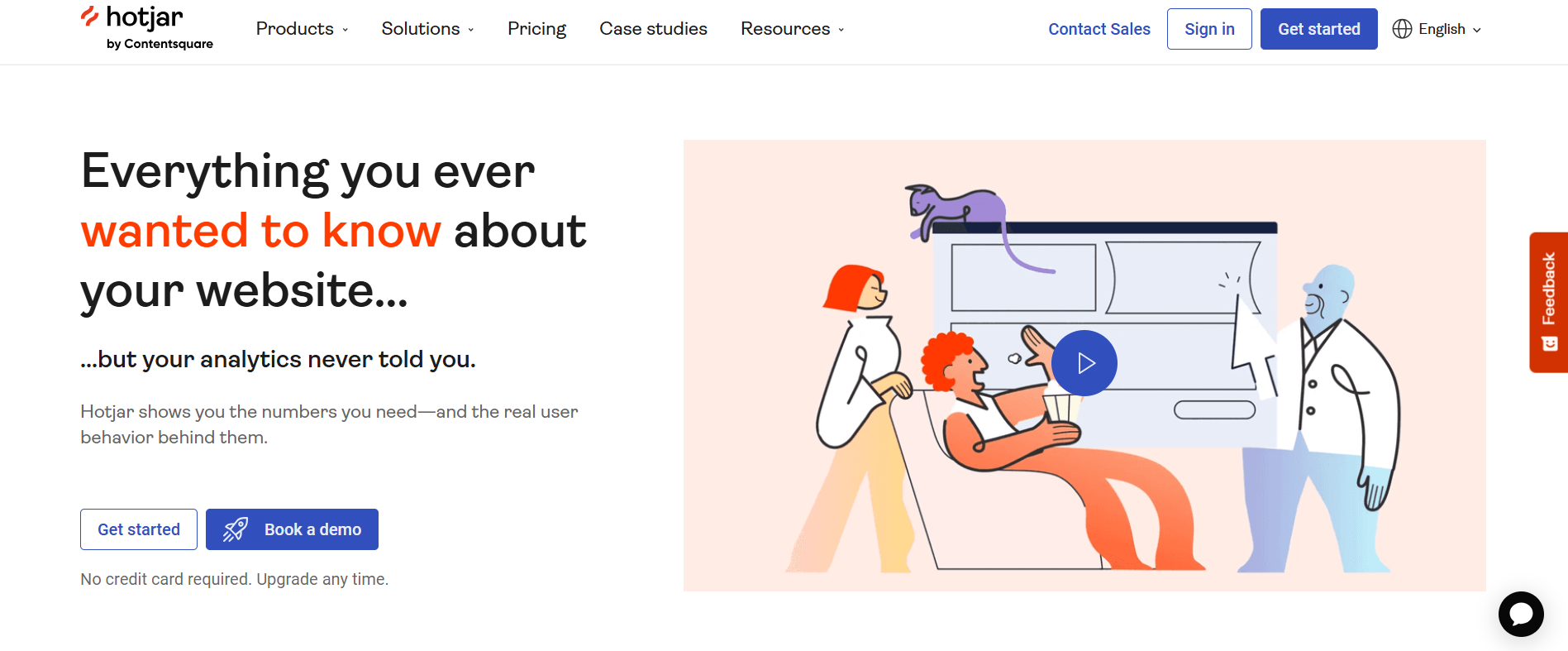Image resolution: width=1568 pixels, height=651 pixels.
Task: Click Get started in the header
Action: [1318, 29]
